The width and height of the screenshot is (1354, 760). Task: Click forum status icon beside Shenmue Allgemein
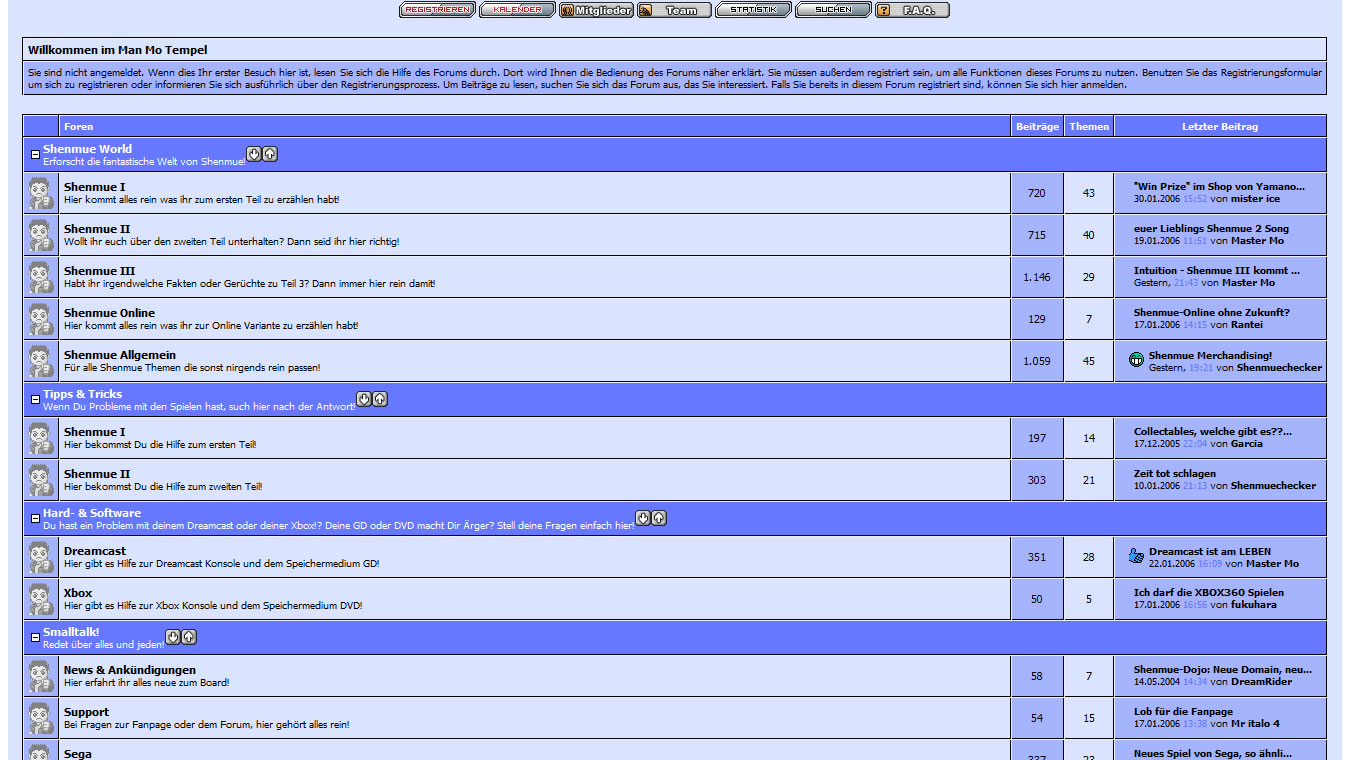pos(40,361)
